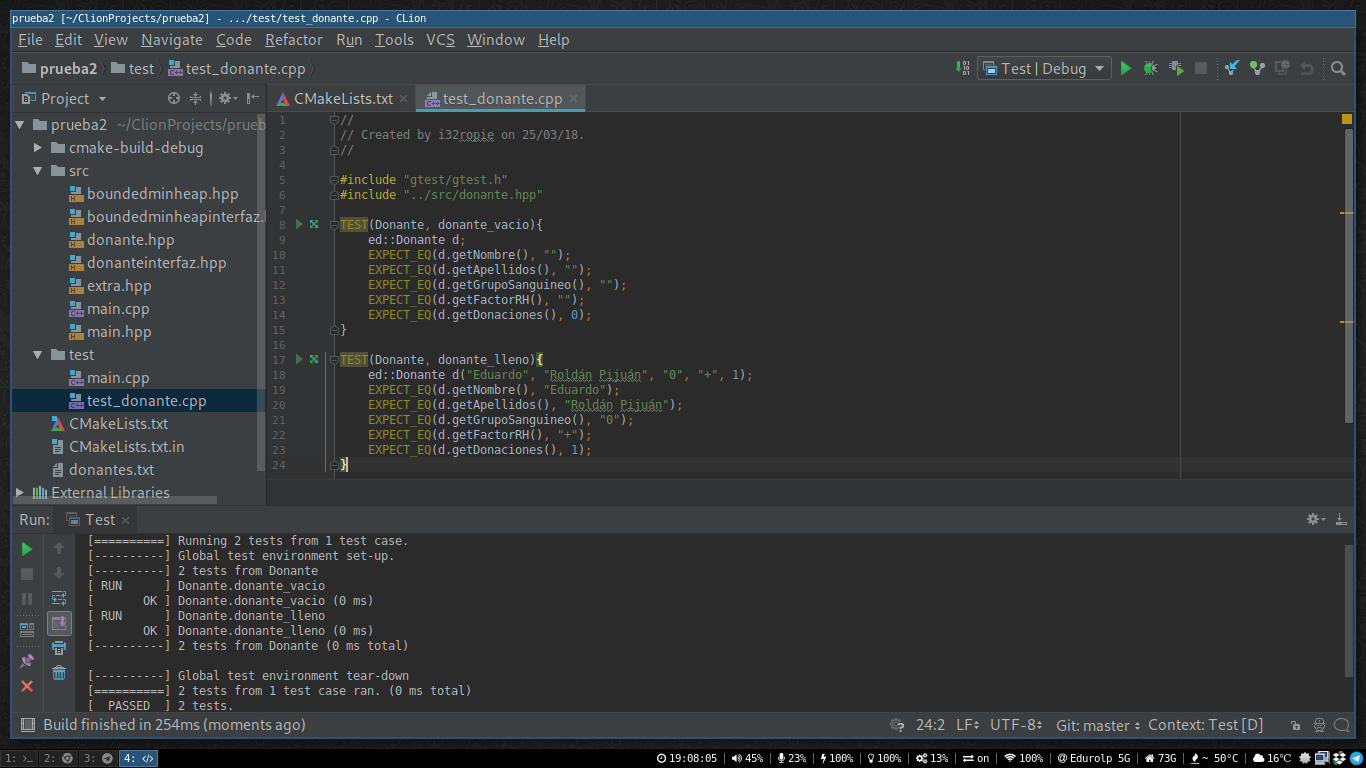Click the Build project icon

tap(963, 68)
